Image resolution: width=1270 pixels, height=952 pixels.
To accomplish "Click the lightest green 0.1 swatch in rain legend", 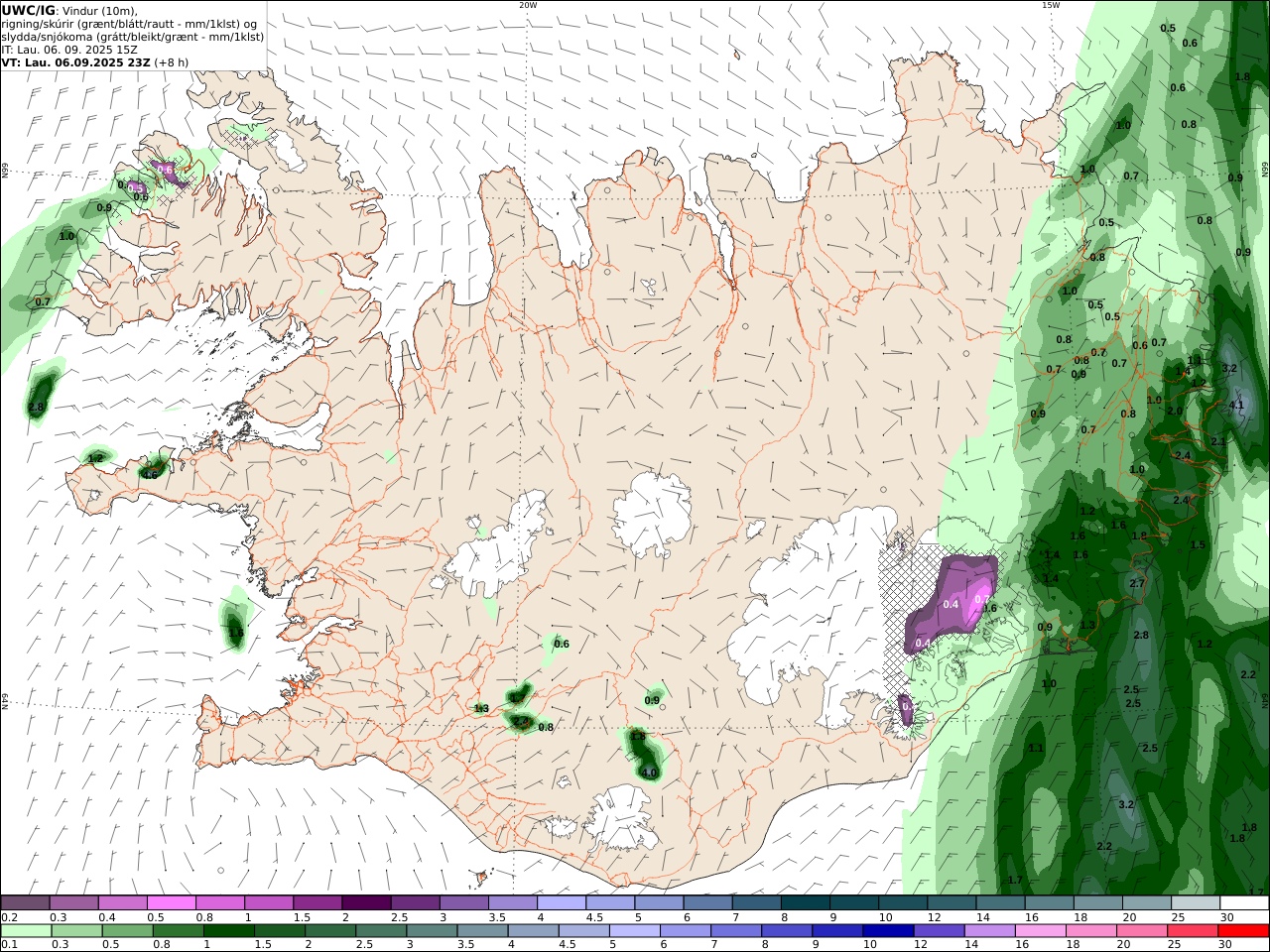I will click(26, 931).
